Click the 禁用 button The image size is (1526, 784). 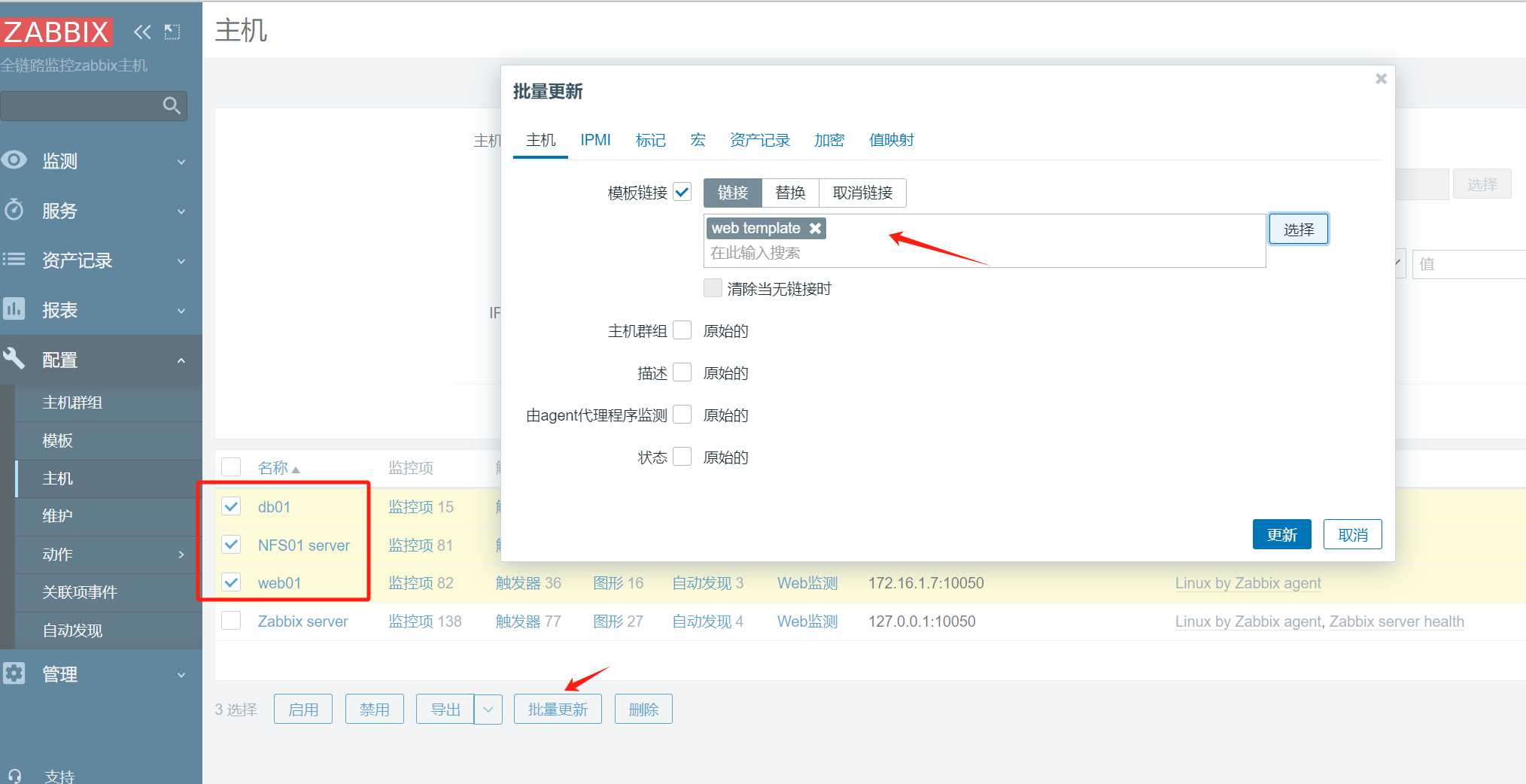[x=374, y=709]
